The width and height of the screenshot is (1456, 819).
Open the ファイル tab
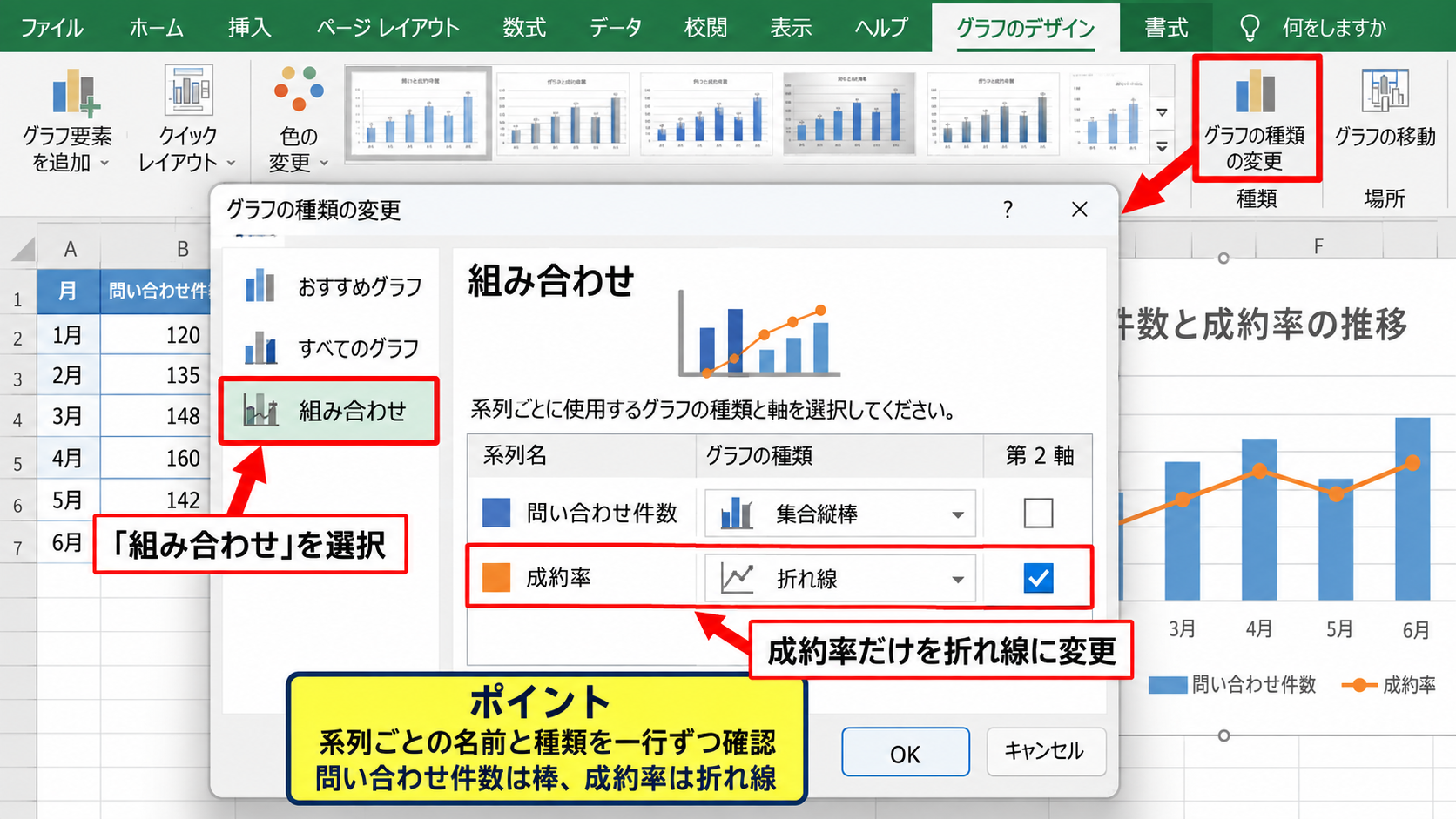(x=52, y=28)
